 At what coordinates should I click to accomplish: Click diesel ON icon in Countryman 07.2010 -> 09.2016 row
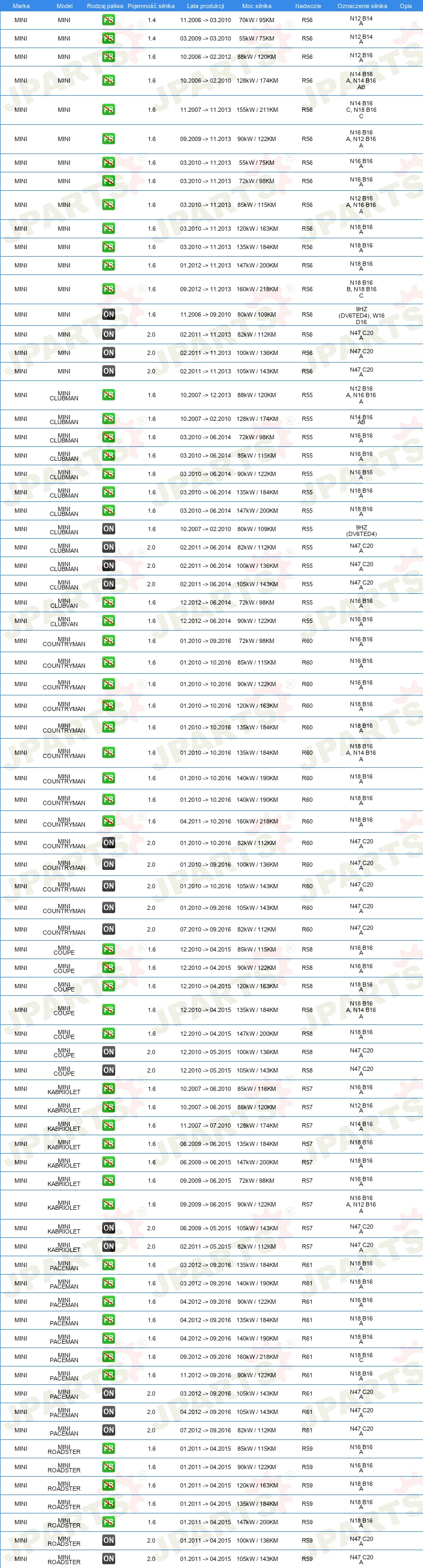coord(109,929)
